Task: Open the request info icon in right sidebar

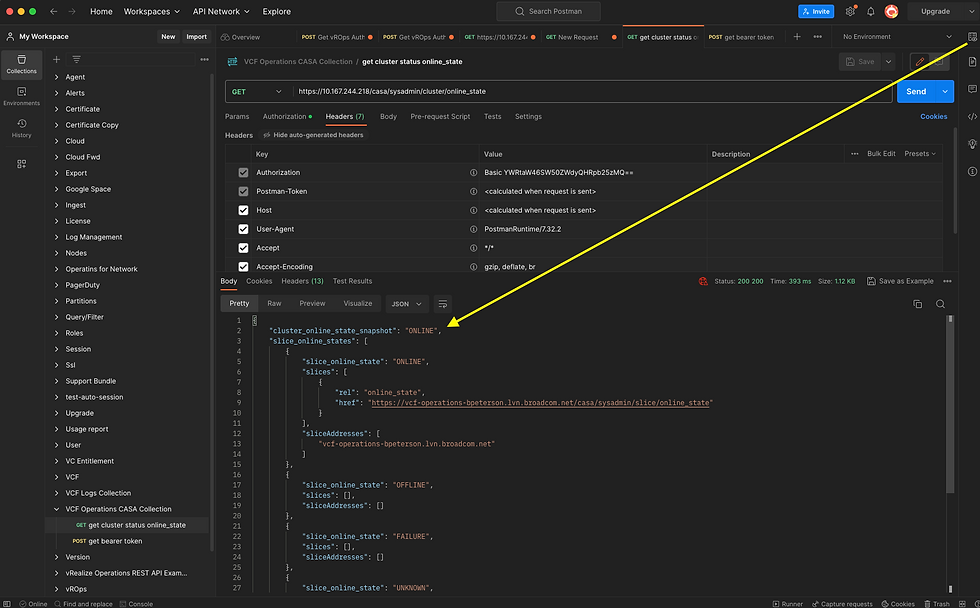Action: (x=972, y=171)
